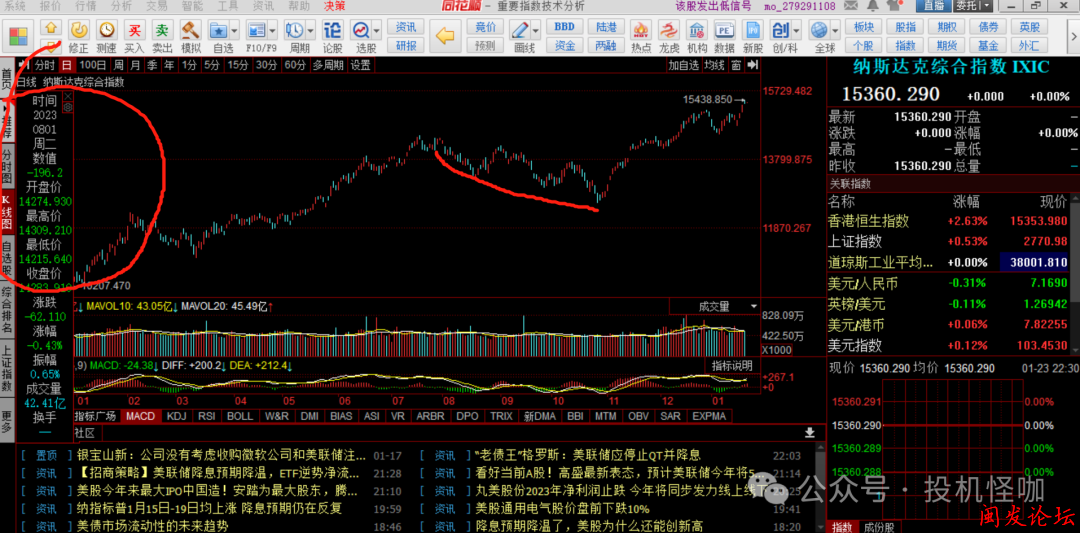Screen dimensions: 1080x533
Task: Expand the 选股 dropdown arrow
Action: pyautogui.click(x=377, y=31)
